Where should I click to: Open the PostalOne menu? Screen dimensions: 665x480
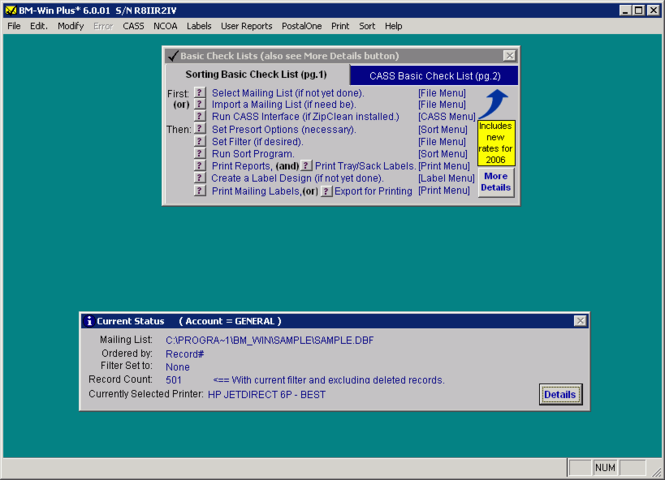click(x=302, y=26)
